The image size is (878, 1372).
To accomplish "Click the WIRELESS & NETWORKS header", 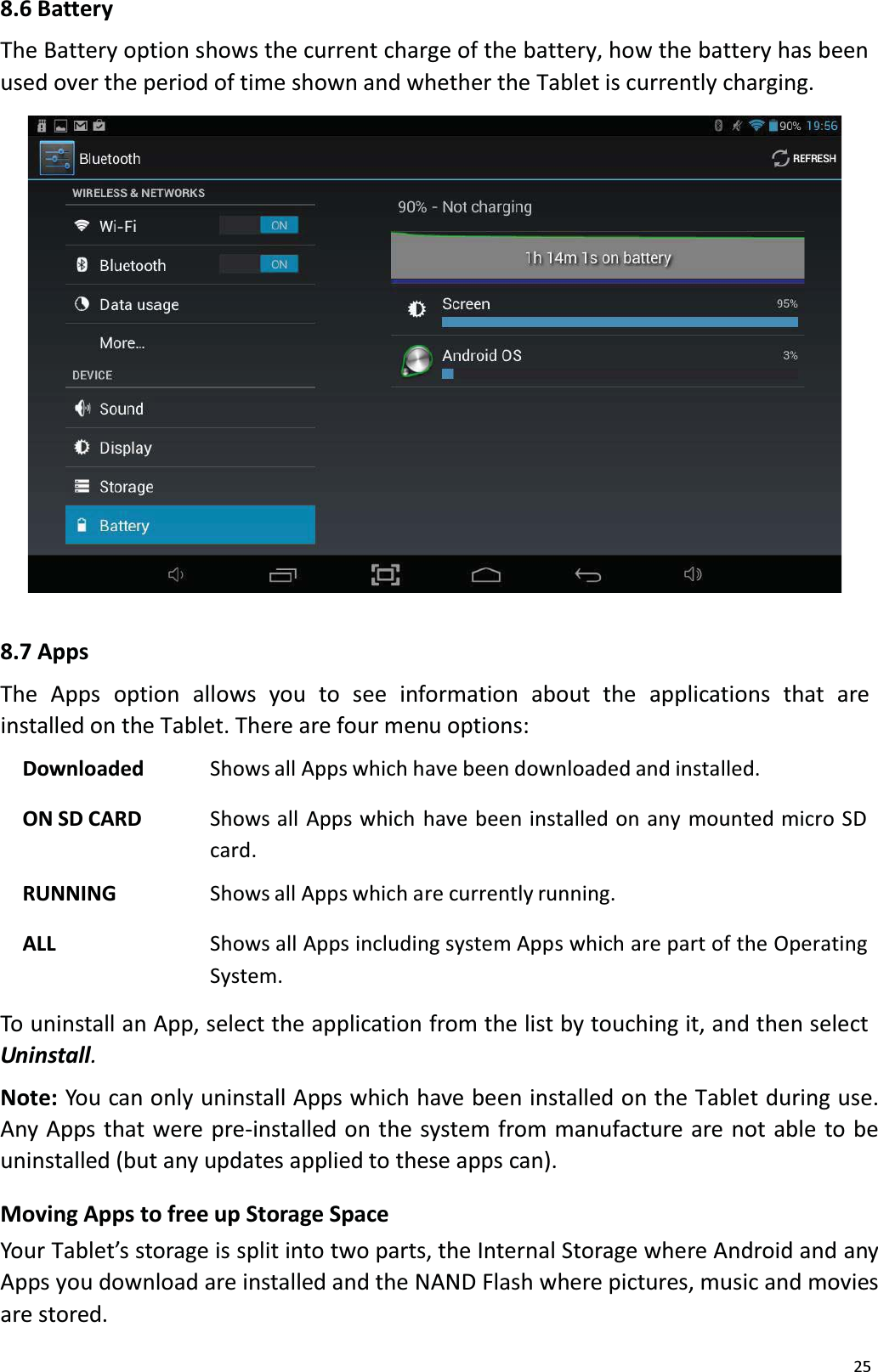I will [x=139, y=193].
